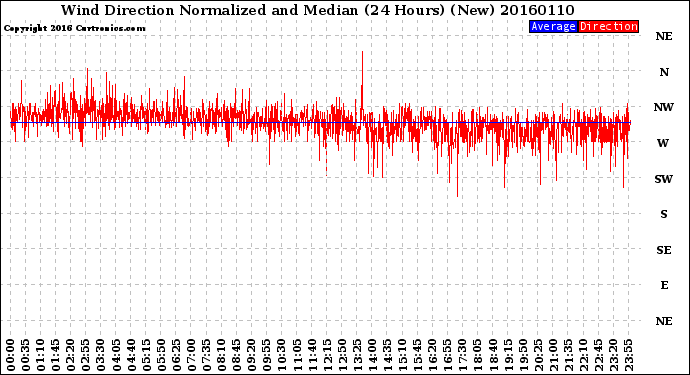Click the 04:40 time axis label
This screenshot has width=690, height=375.
point(131,355)
